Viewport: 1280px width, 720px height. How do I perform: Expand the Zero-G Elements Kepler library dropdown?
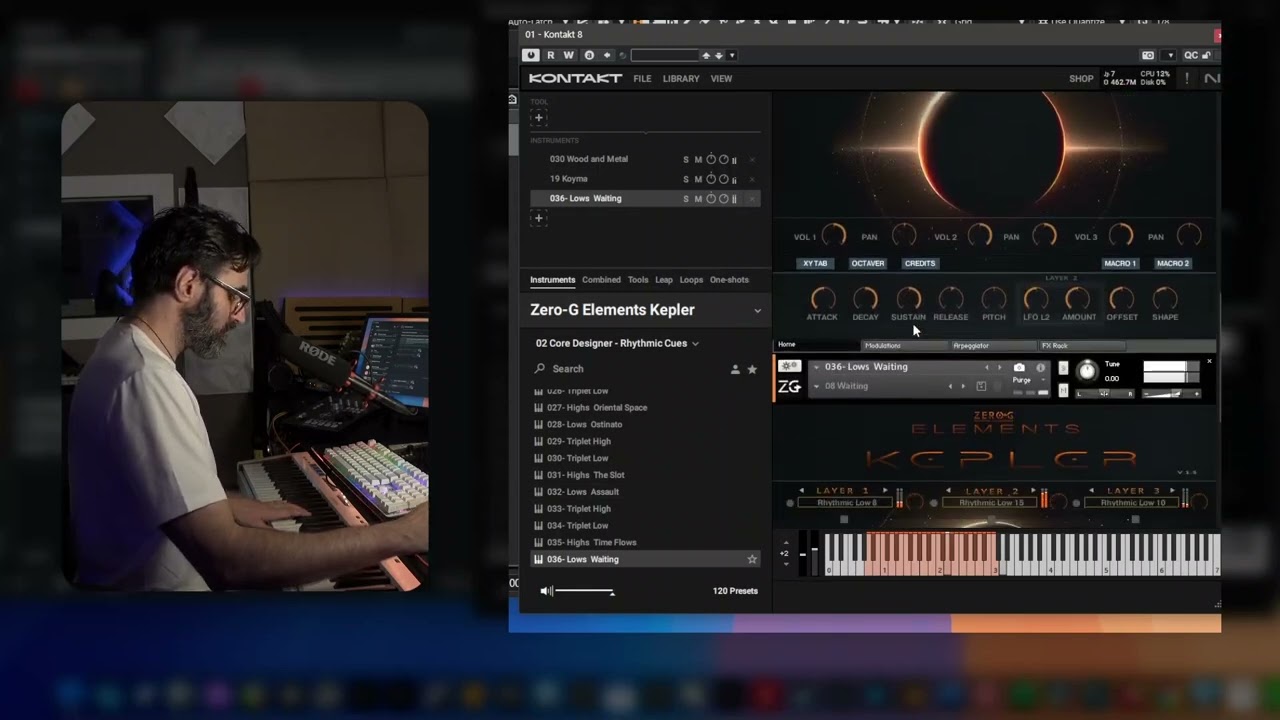coord(757,311)
